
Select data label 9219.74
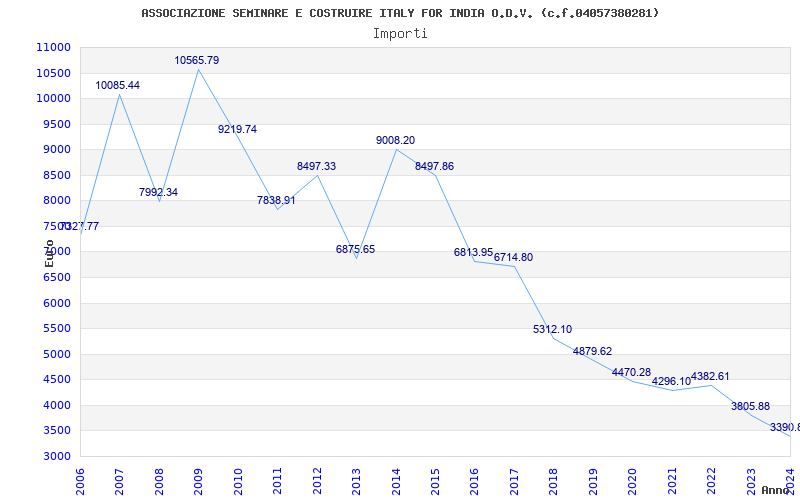click(x=237, y=129)
